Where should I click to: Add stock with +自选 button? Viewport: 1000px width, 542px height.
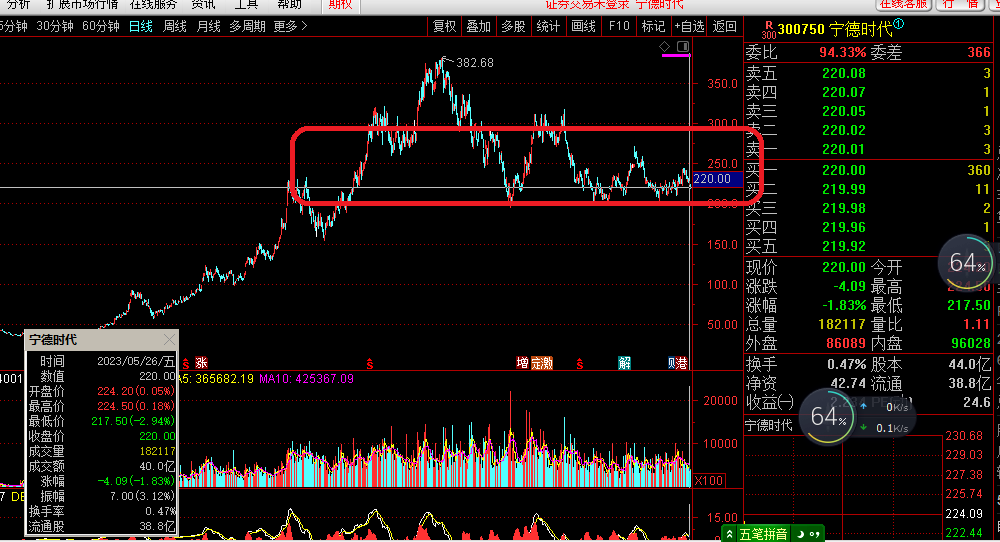689,26
